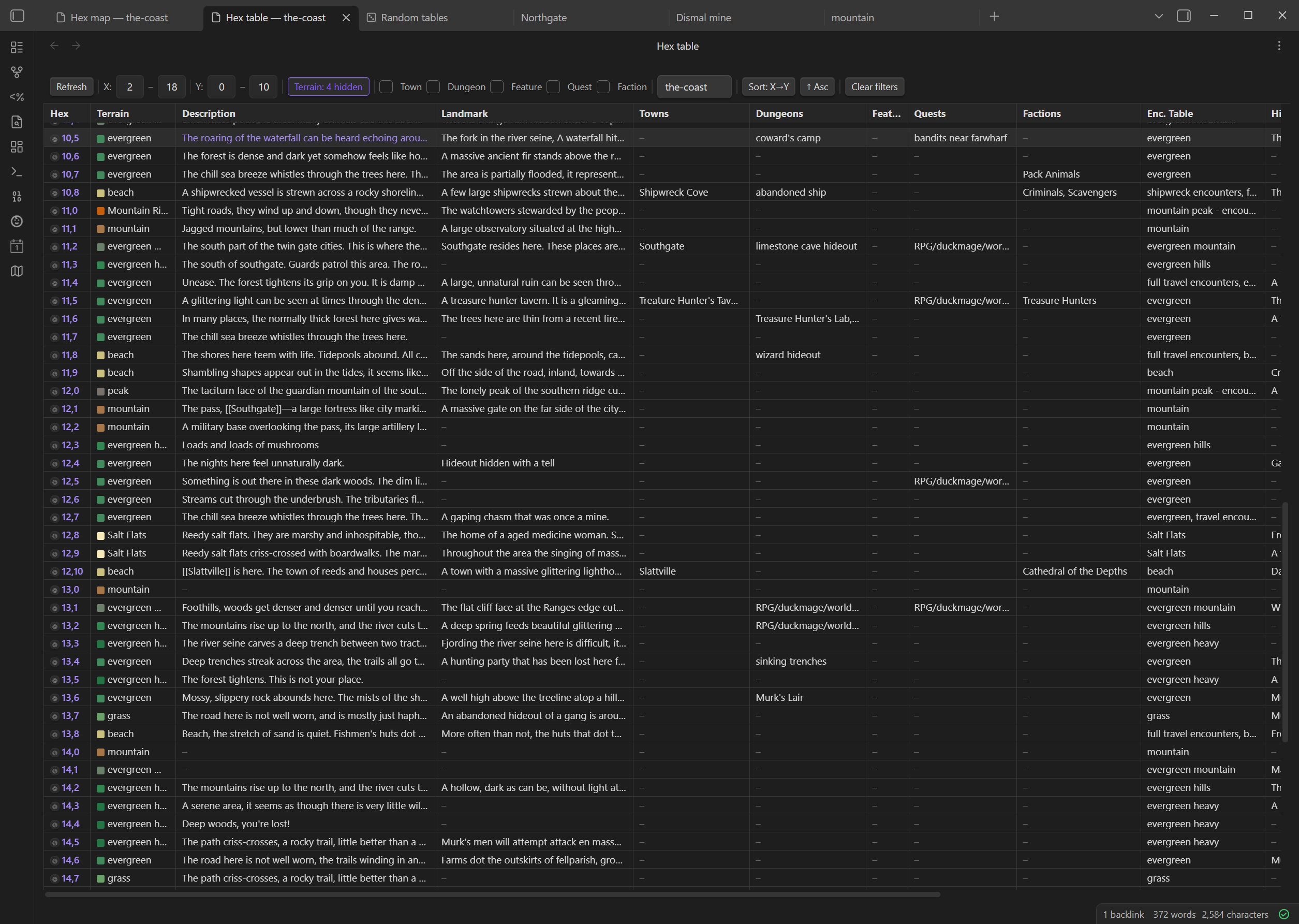Viewport: 1299px width, 924px height.
Task: Click the canvas dashboard ribbon icon
Action: click(17, 147)
